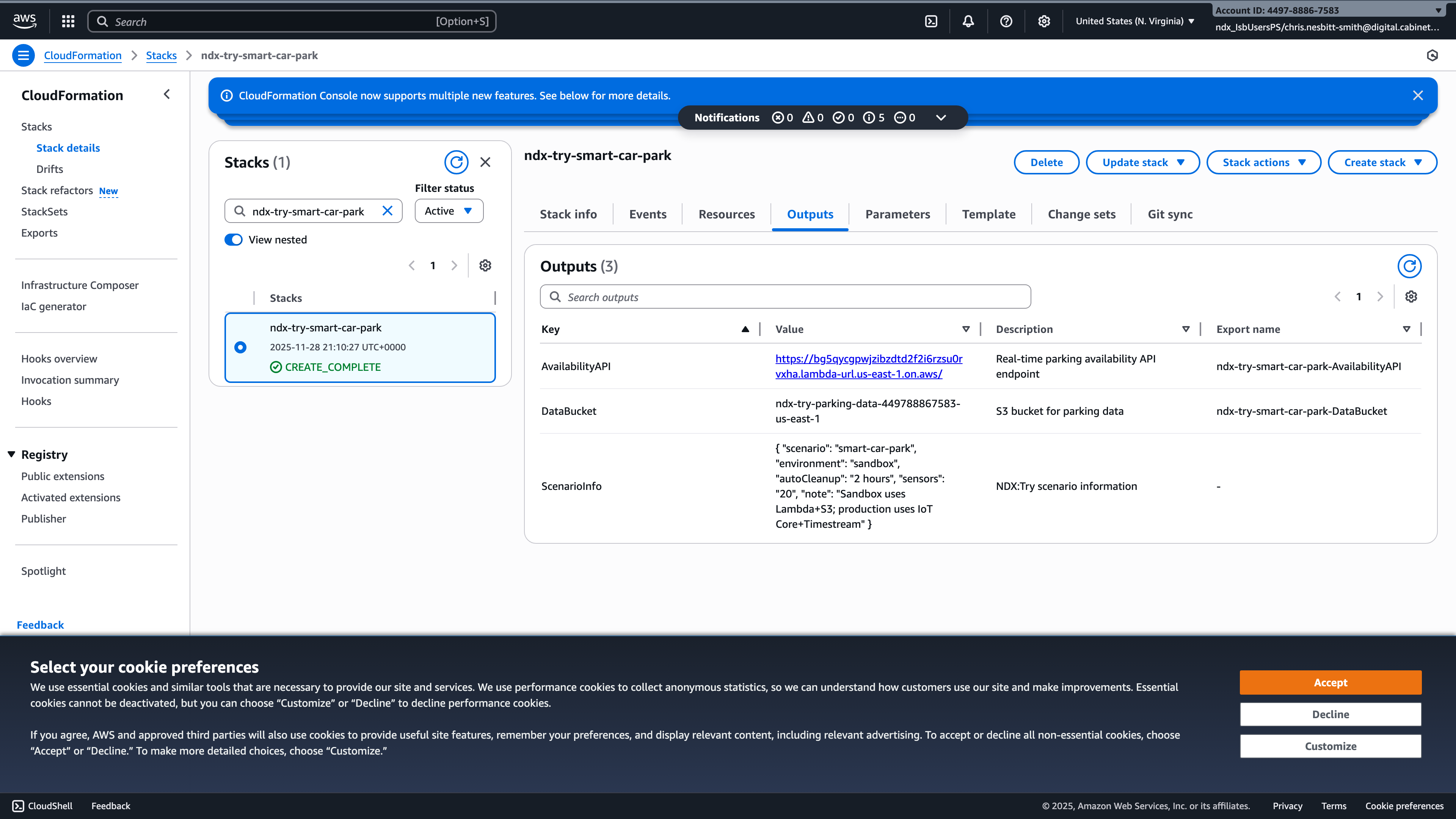Collapse the CloudFormation sidebar

click(x=167, y=94)
